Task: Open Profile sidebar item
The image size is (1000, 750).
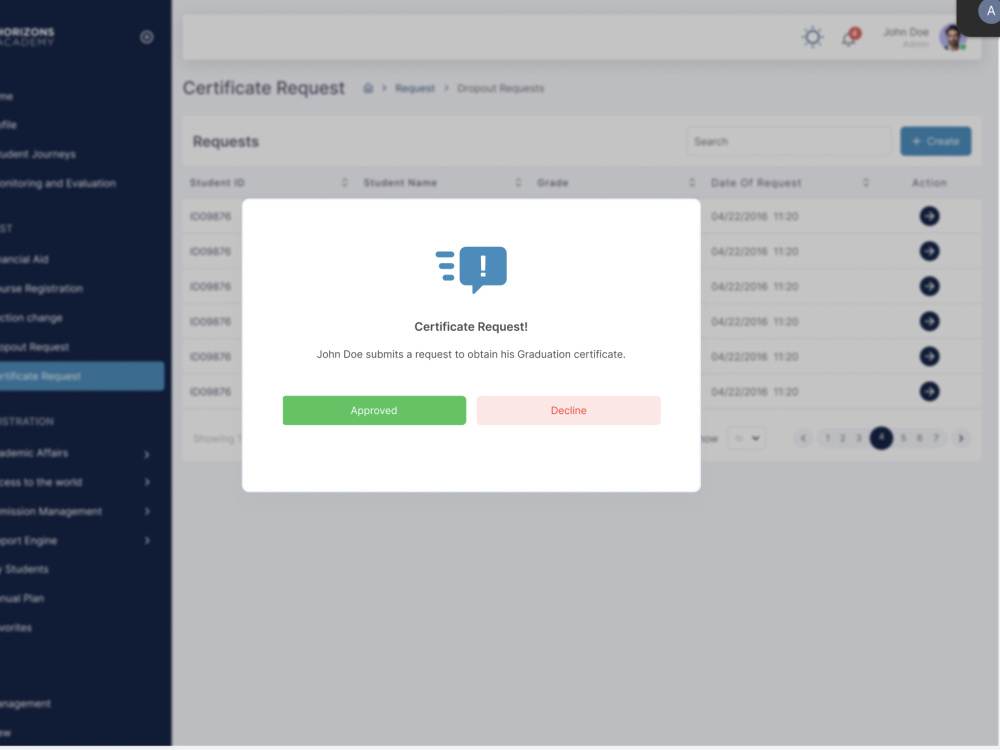Action: (x=8, y=125)
